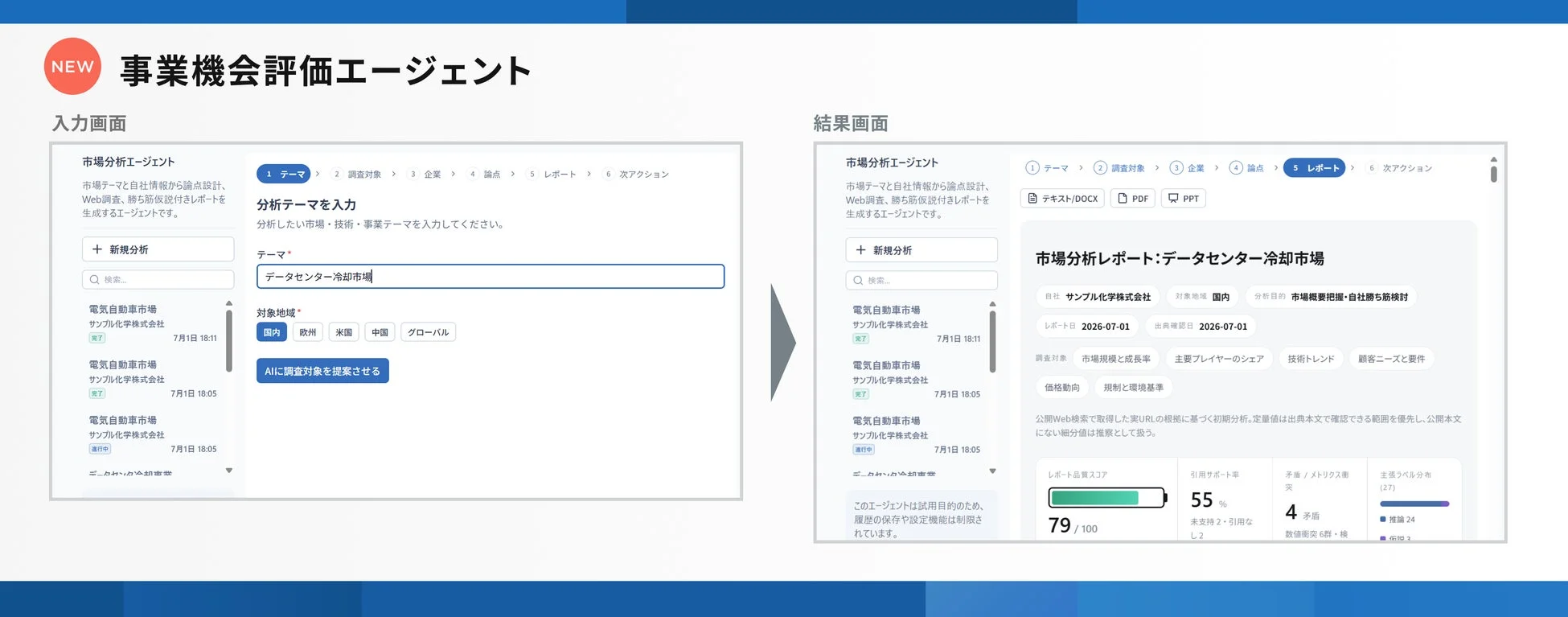Click the history list scrollbar thumb in result screen
1568x617 pixels.
click(x=993, y=341)
